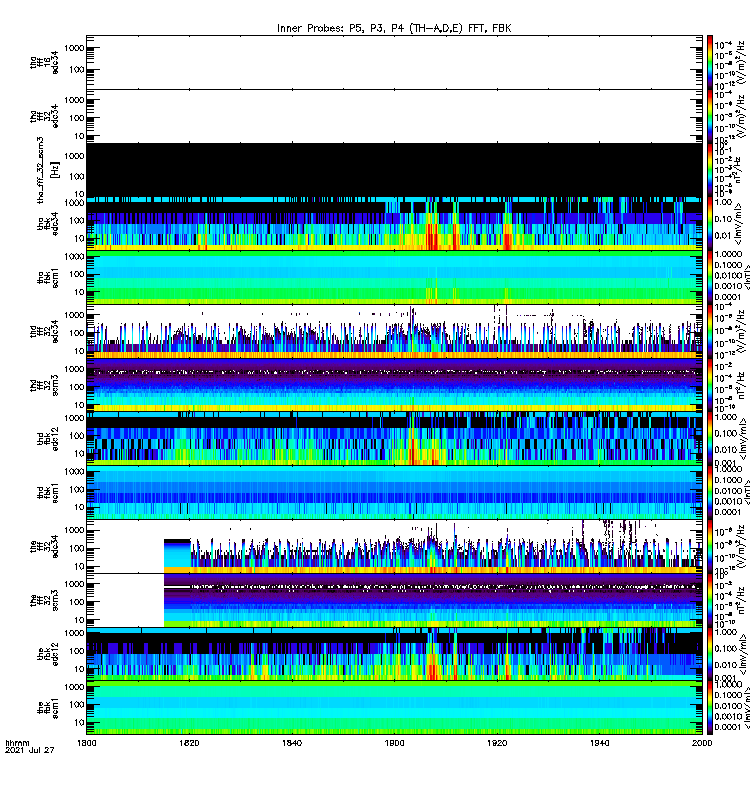Click the '2021 Jul 27' date label
Viewport: 750px width, 800px height.
pyautogui.click(x=30, y=750)
